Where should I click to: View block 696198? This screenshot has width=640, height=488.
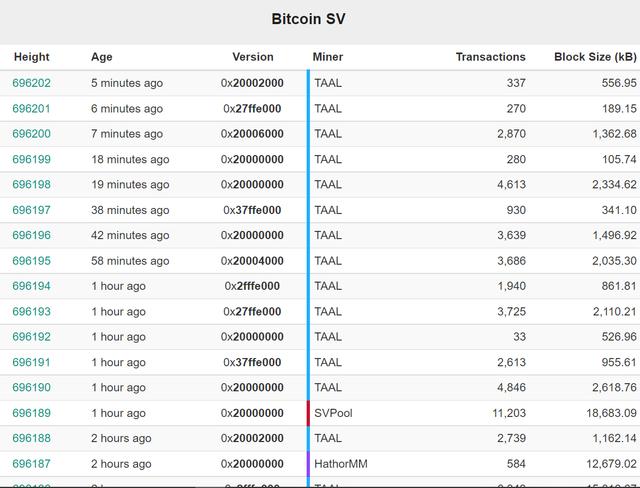(31, 184)
